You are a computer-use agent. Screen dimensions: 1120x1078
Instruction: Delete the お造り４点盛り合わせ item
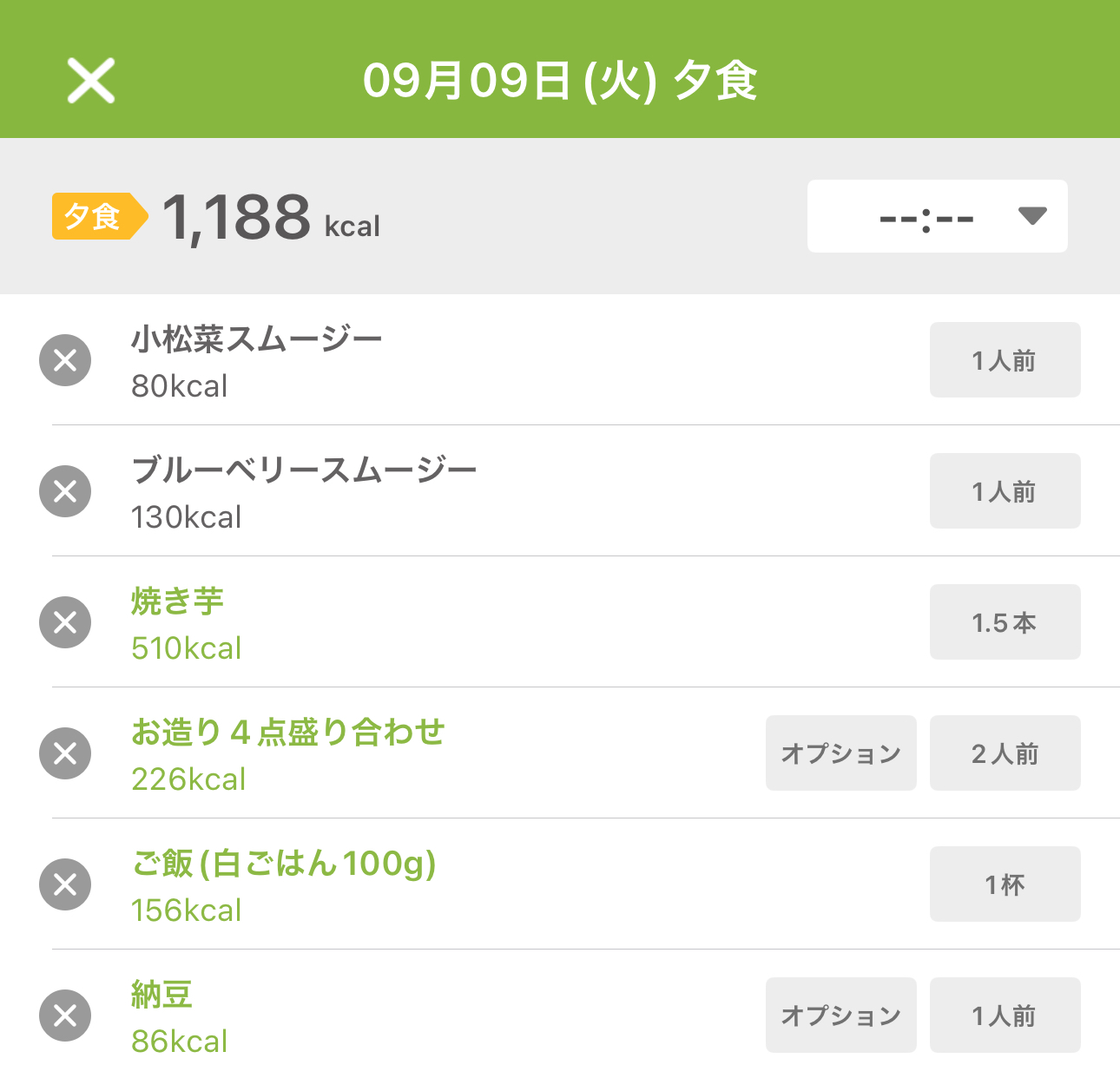click(x=65, y=753)
